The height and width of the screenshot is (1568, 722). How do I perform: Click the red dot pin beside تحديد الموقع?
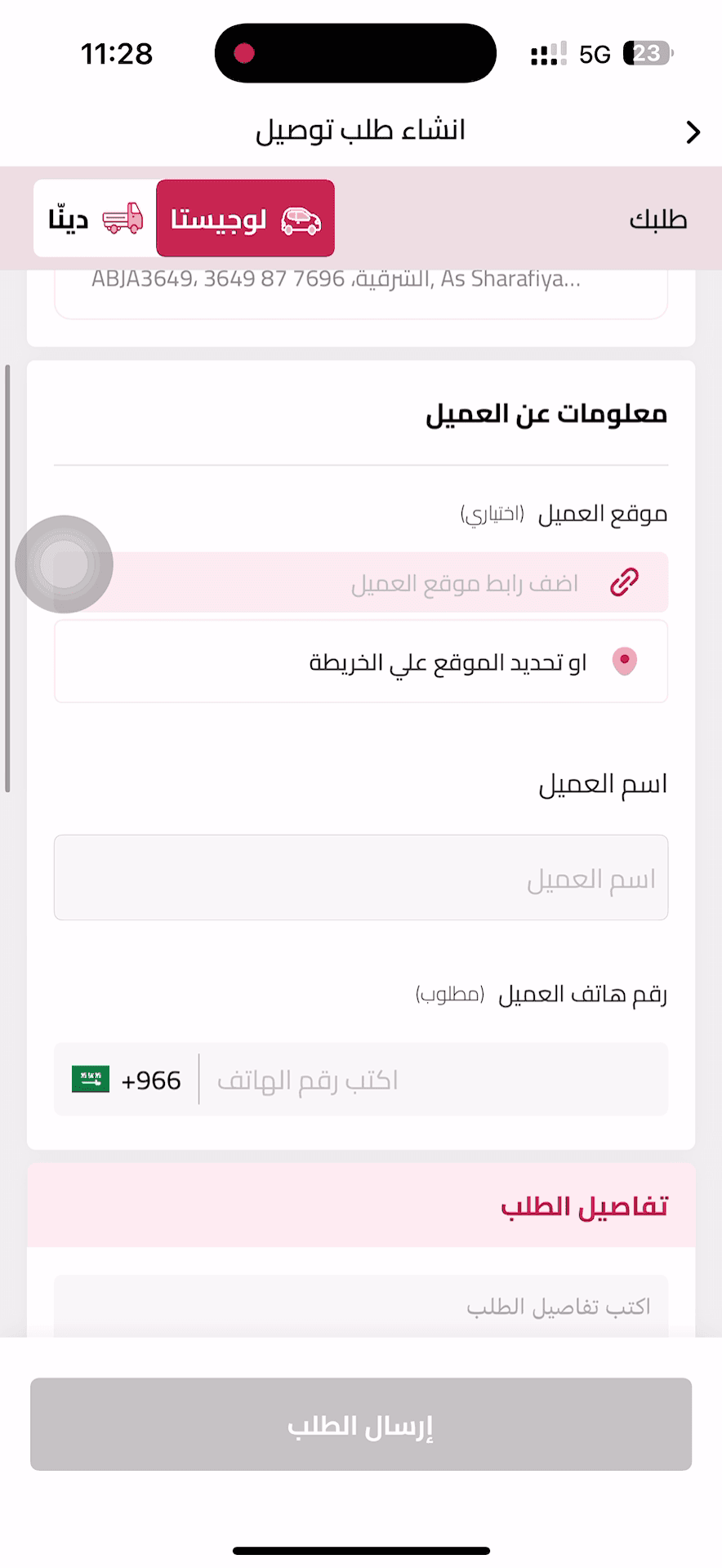pyautogui.click(x=625, y=661)
